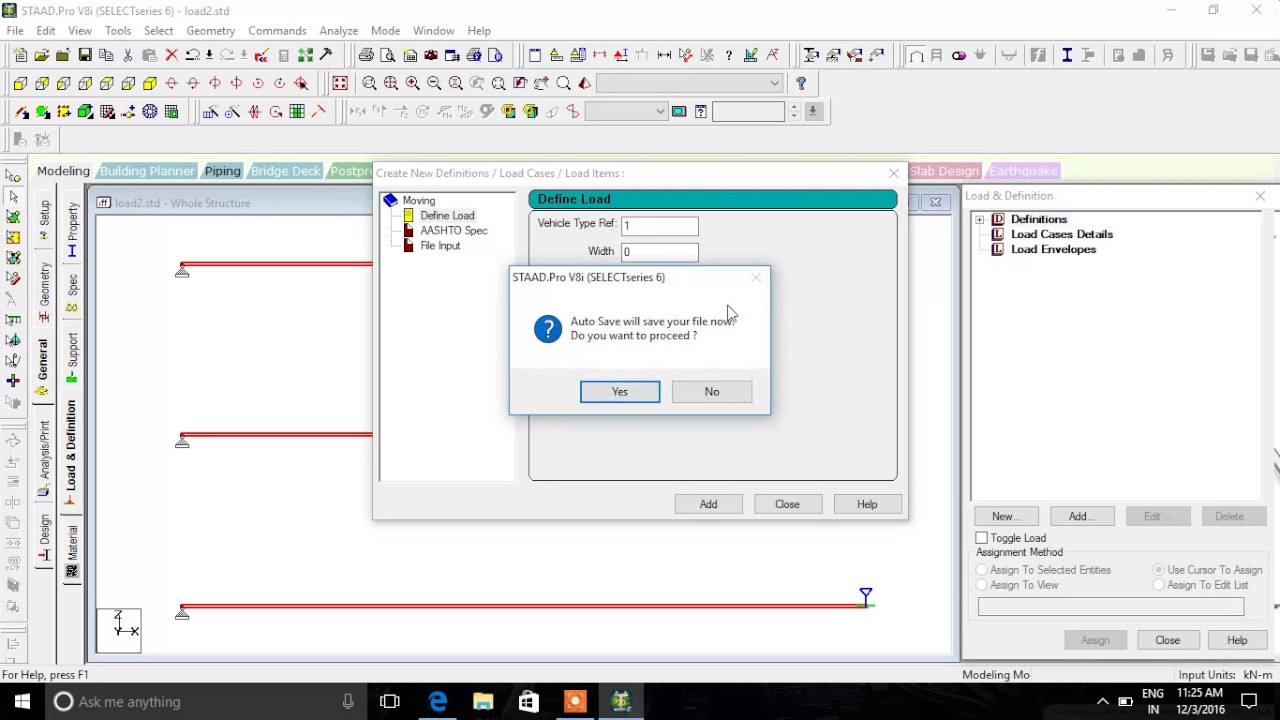1280x720 pixels.
Task: Click the Width input field
Action: (659, 252)
